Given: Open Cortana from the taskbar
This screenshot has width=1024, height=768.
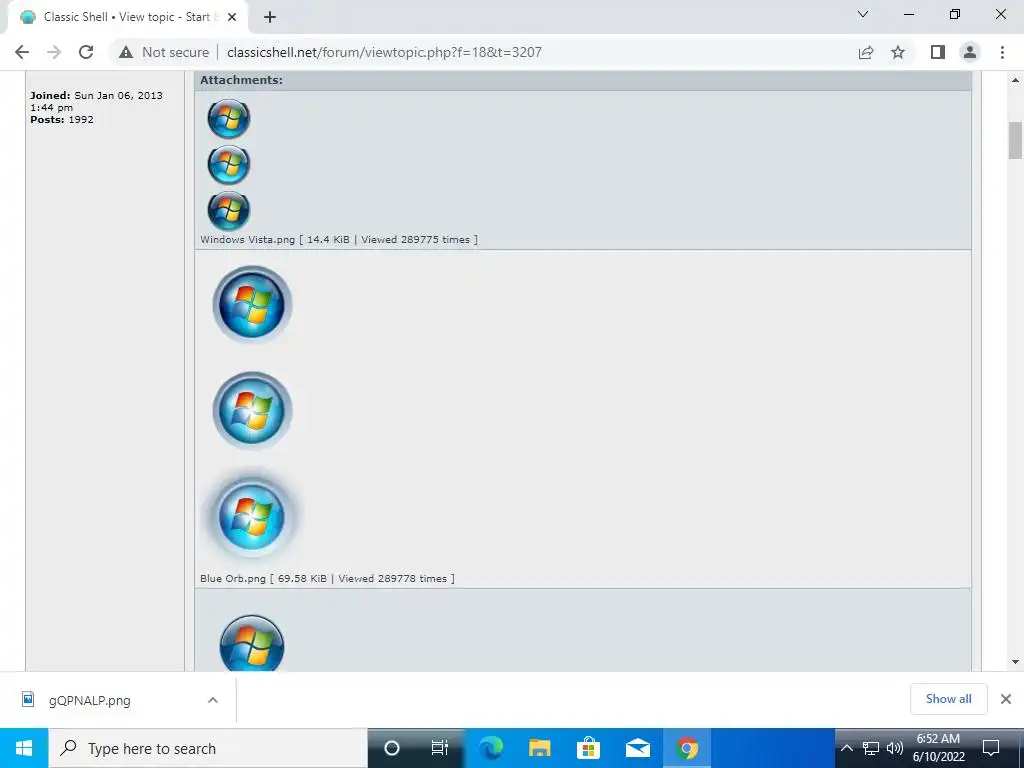Looking at the screenshot, I should pos(392,748).
